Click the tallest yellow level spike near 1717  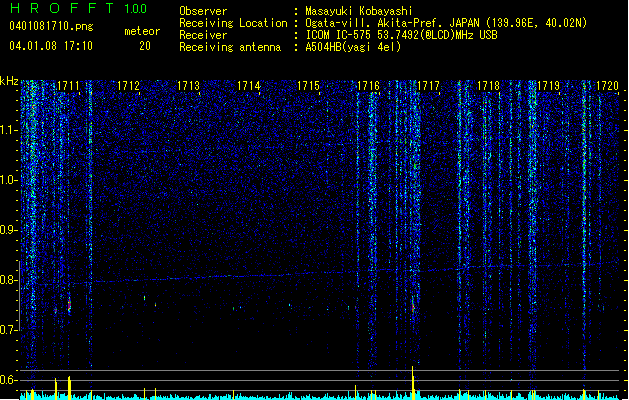pos(412,382)
